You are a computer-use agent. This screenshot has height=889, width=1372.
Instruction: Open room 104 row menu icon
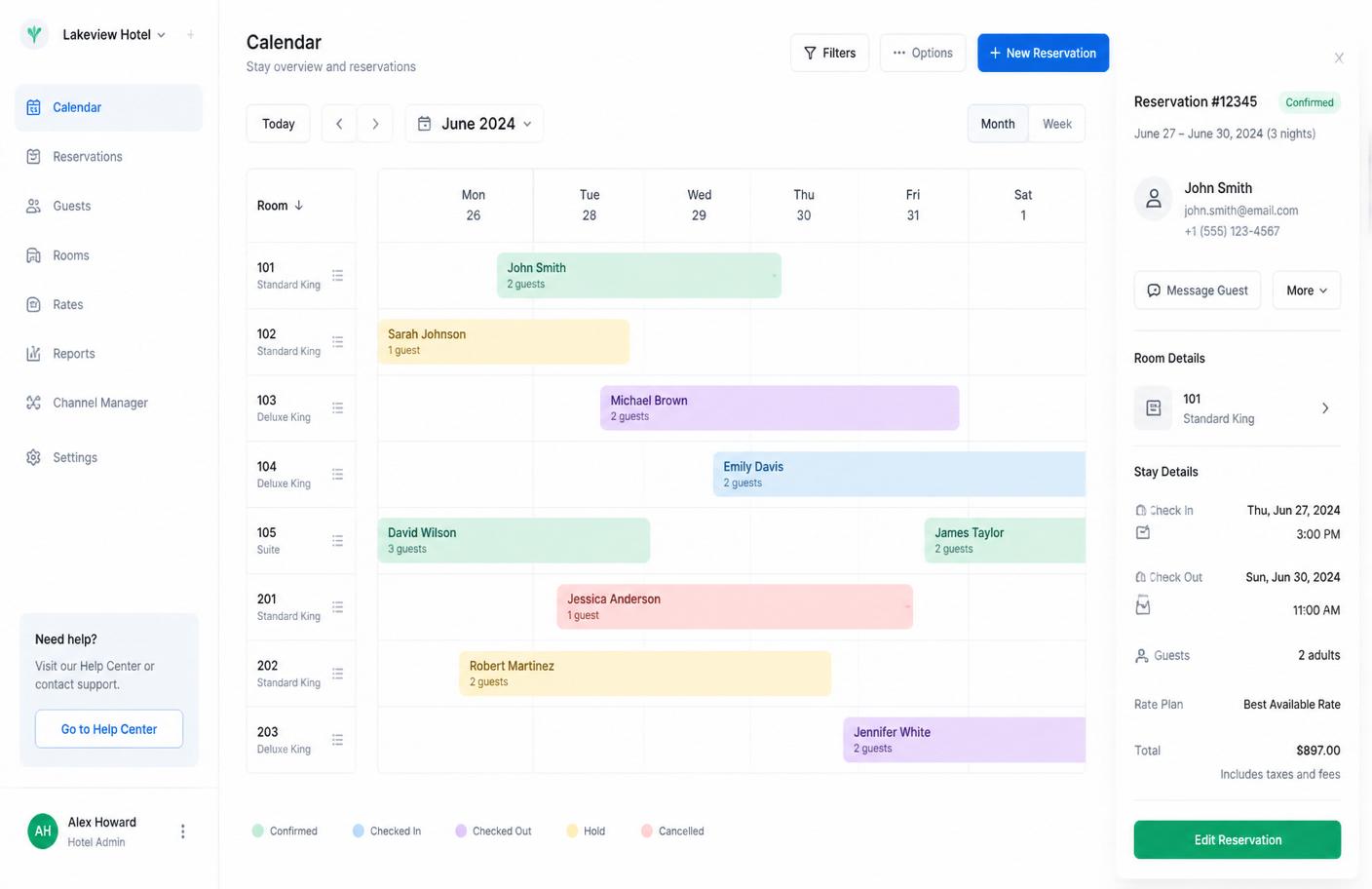coord(337,474)
